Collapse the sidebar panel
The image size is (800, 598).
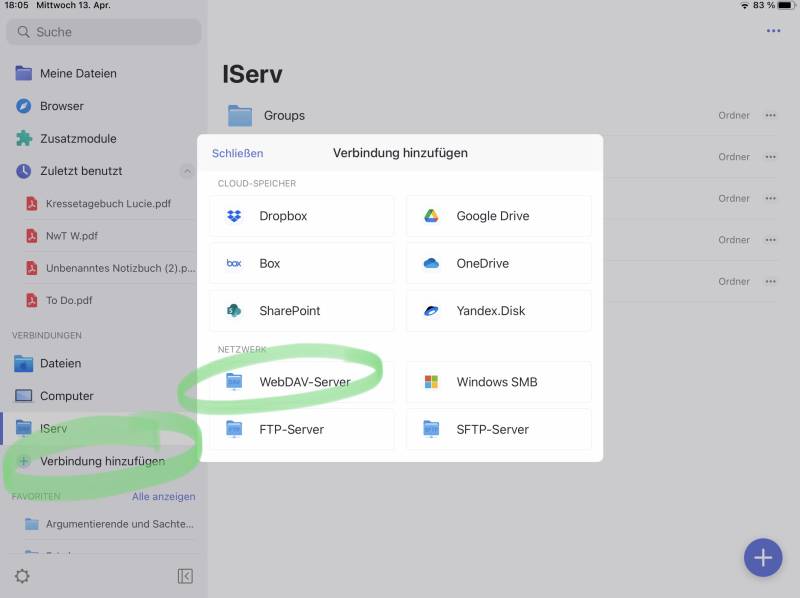coord(185,576)
